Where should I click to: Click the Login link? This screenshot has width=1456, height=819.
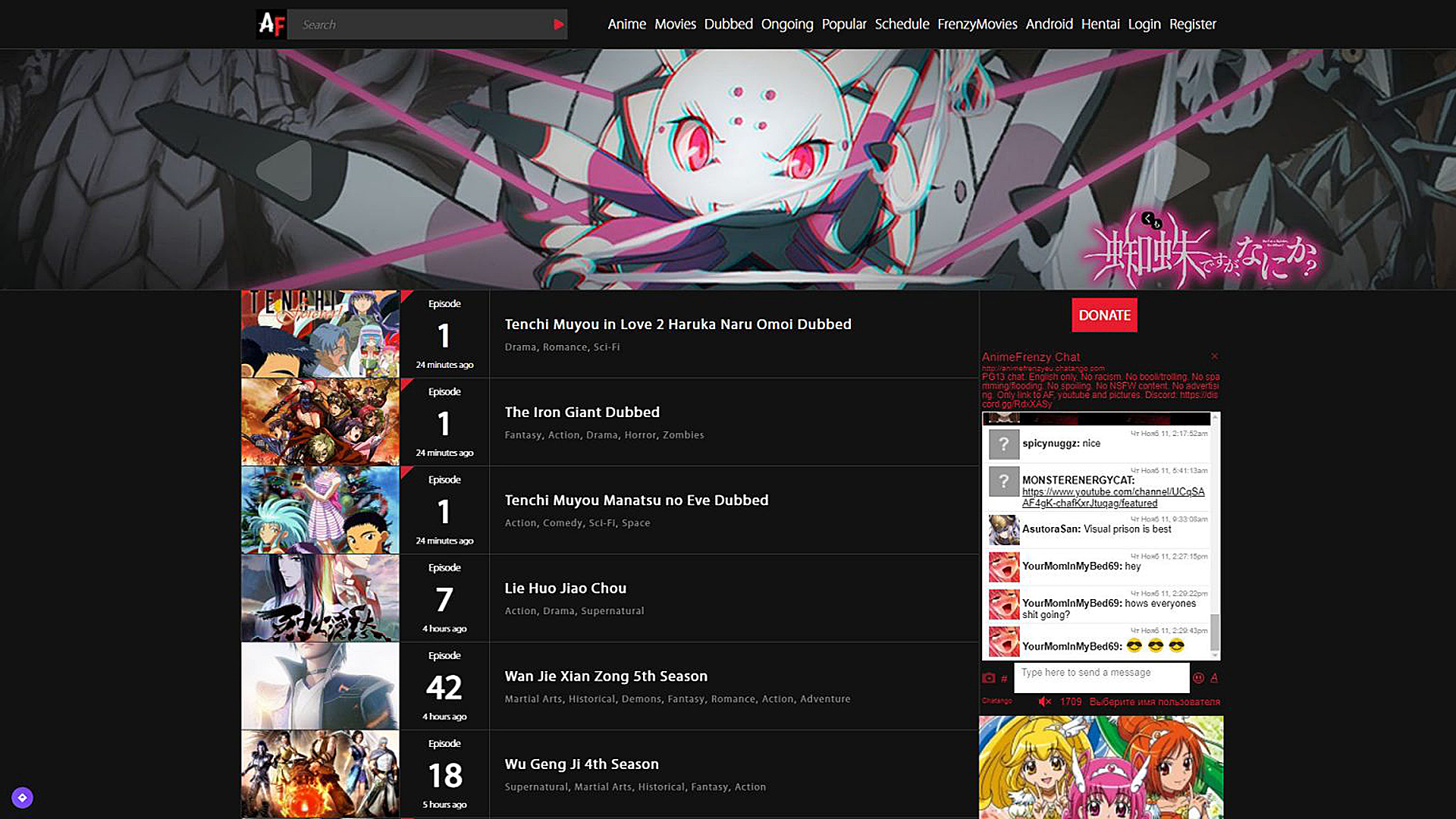[x=1144, y=24]
